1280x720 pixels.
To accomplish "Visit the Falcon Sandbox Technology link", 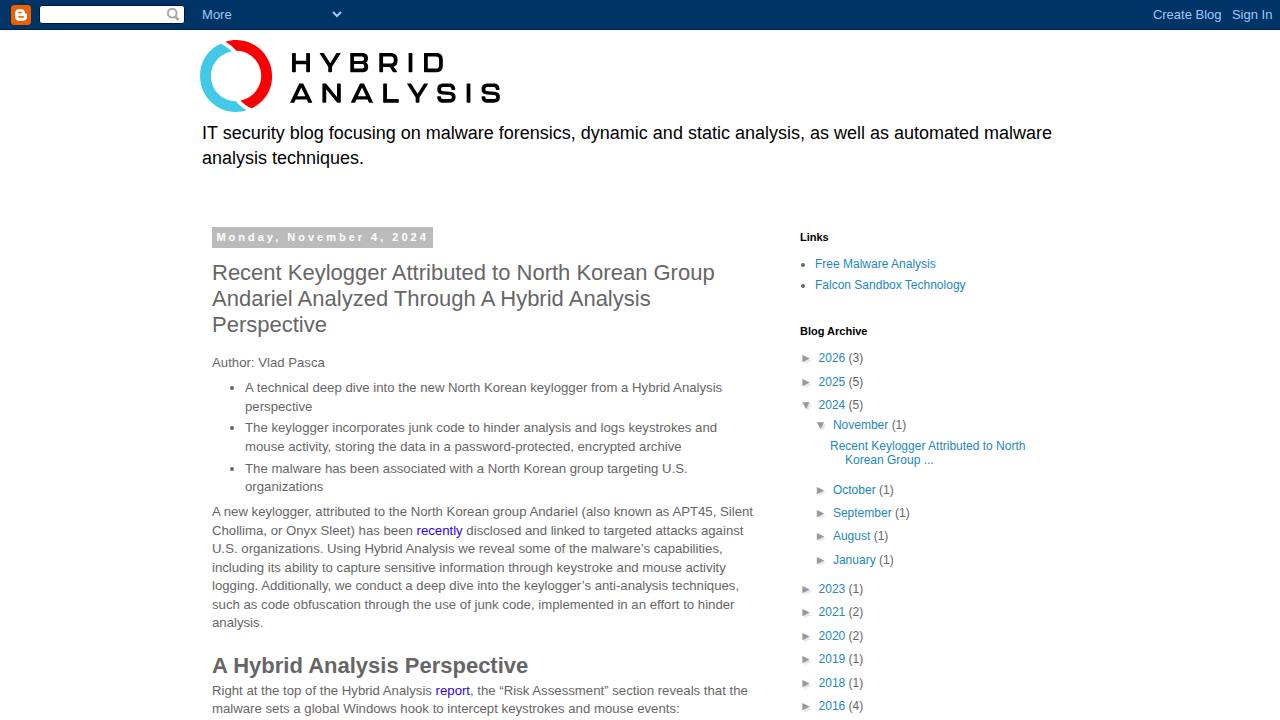I will [x=890, y=285].
